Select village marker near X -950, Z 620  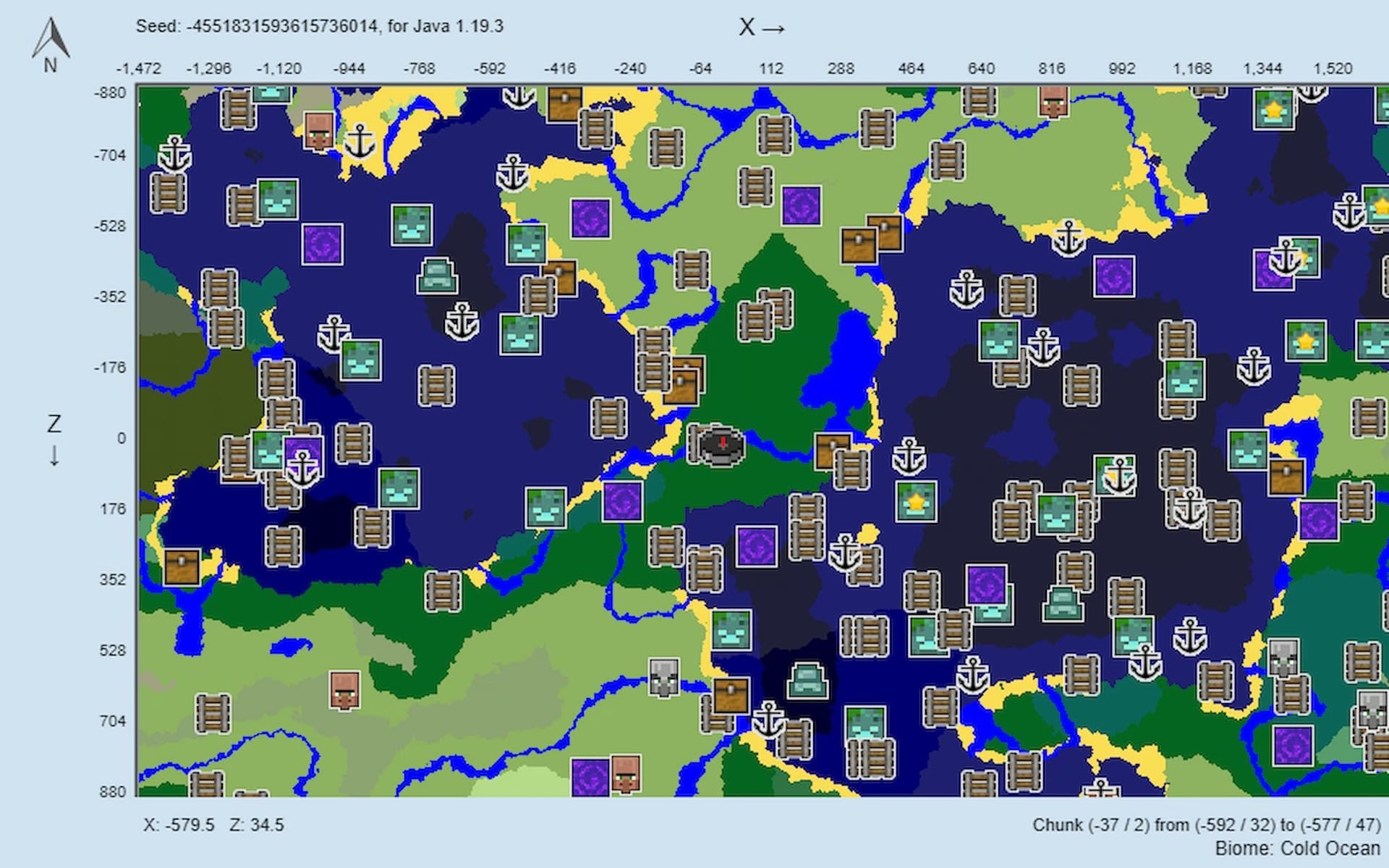point(345,690)
